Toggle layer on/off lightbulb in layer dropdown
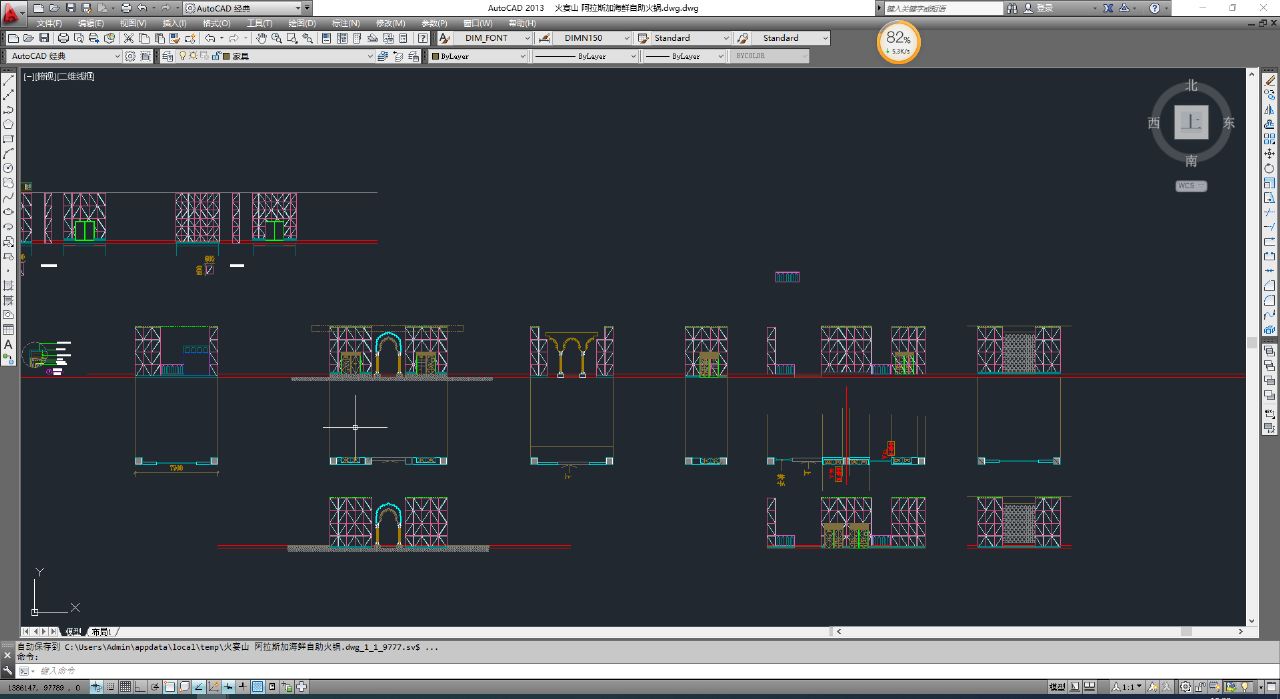 point(183,56)
